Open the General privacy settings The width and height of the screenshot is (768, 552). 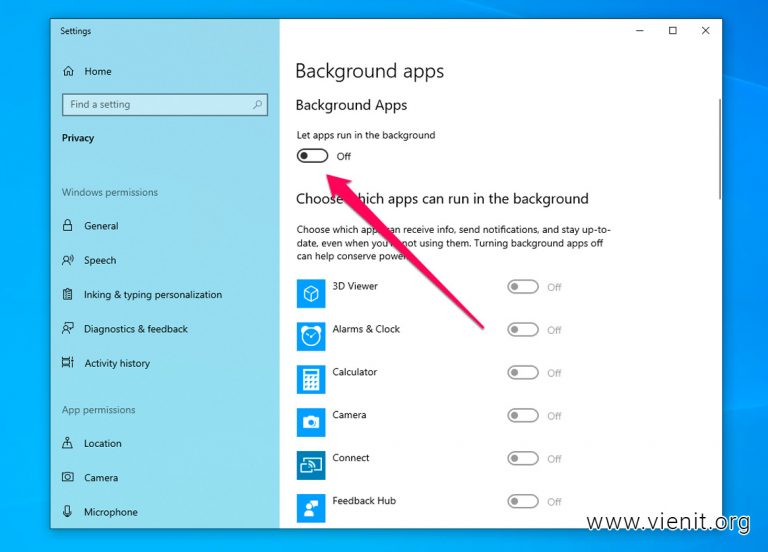click(101, 226)
